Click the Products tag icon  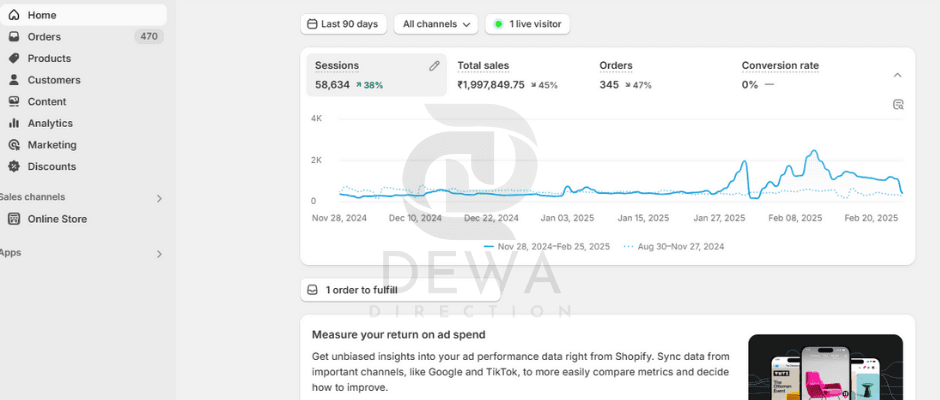[14, 58]
